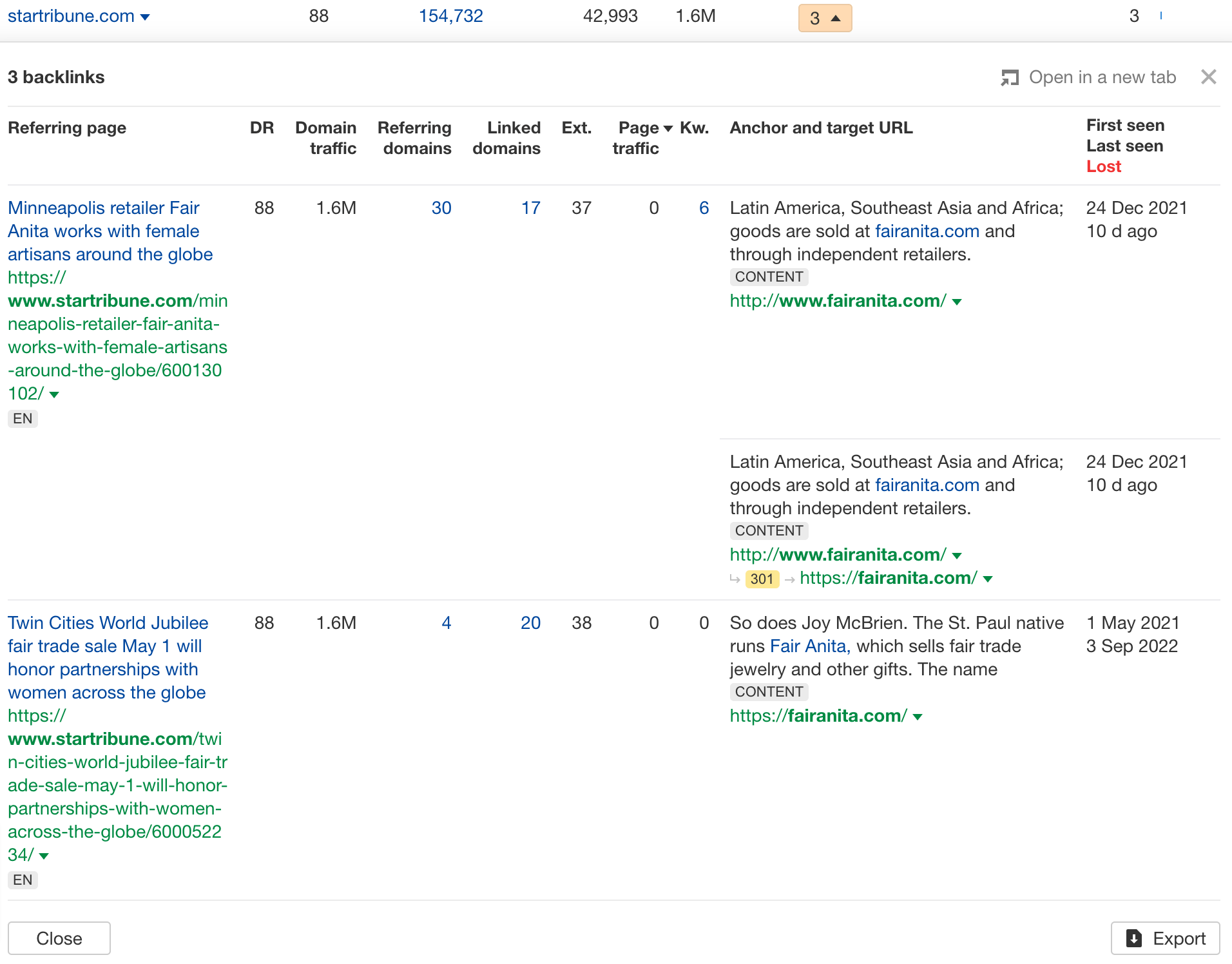Expand redirected https://fairanita.com/ URL dropdown

pos(988,579)
